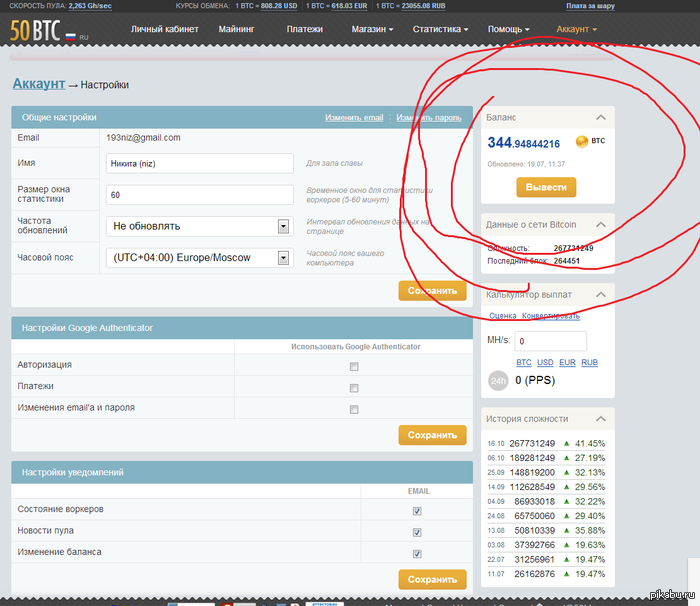700x606 pixels.
Task: Go to Личный кабинет
Action: pos(163,30)
